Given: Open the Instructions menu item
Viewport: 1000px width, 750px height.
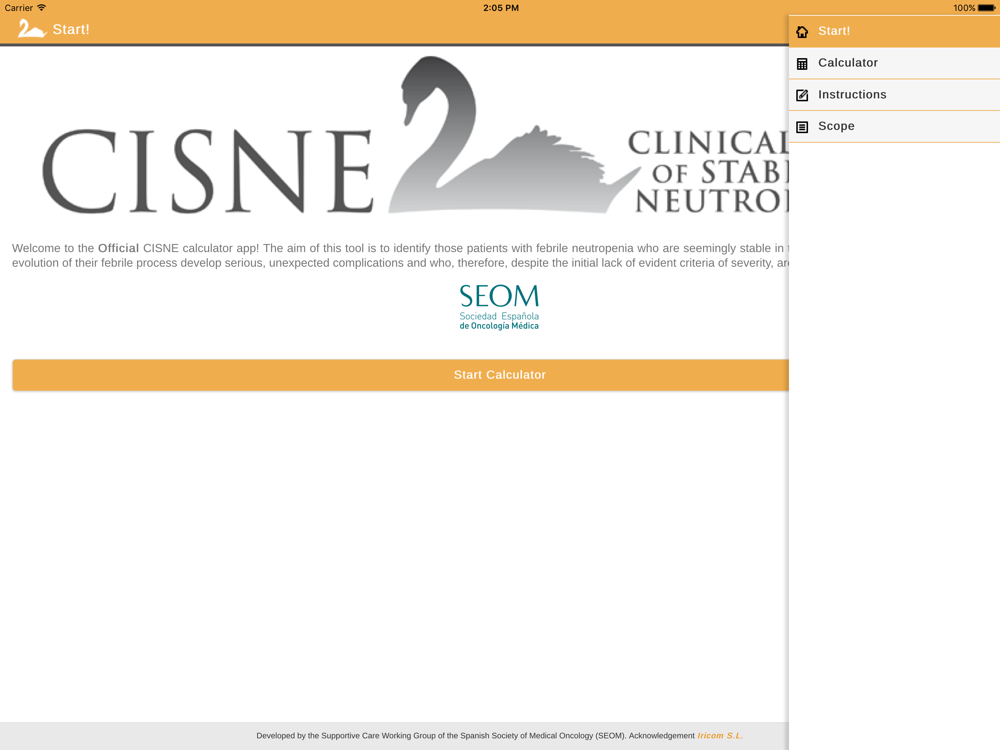Looking at the screenshot, I should pos(894,95).
